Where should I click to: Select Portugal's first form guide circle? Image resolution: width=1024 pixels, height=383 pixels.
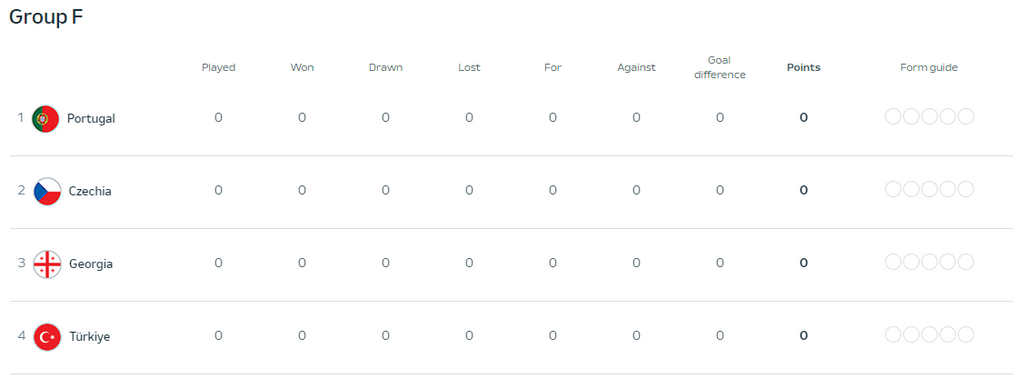pos(893,117)
